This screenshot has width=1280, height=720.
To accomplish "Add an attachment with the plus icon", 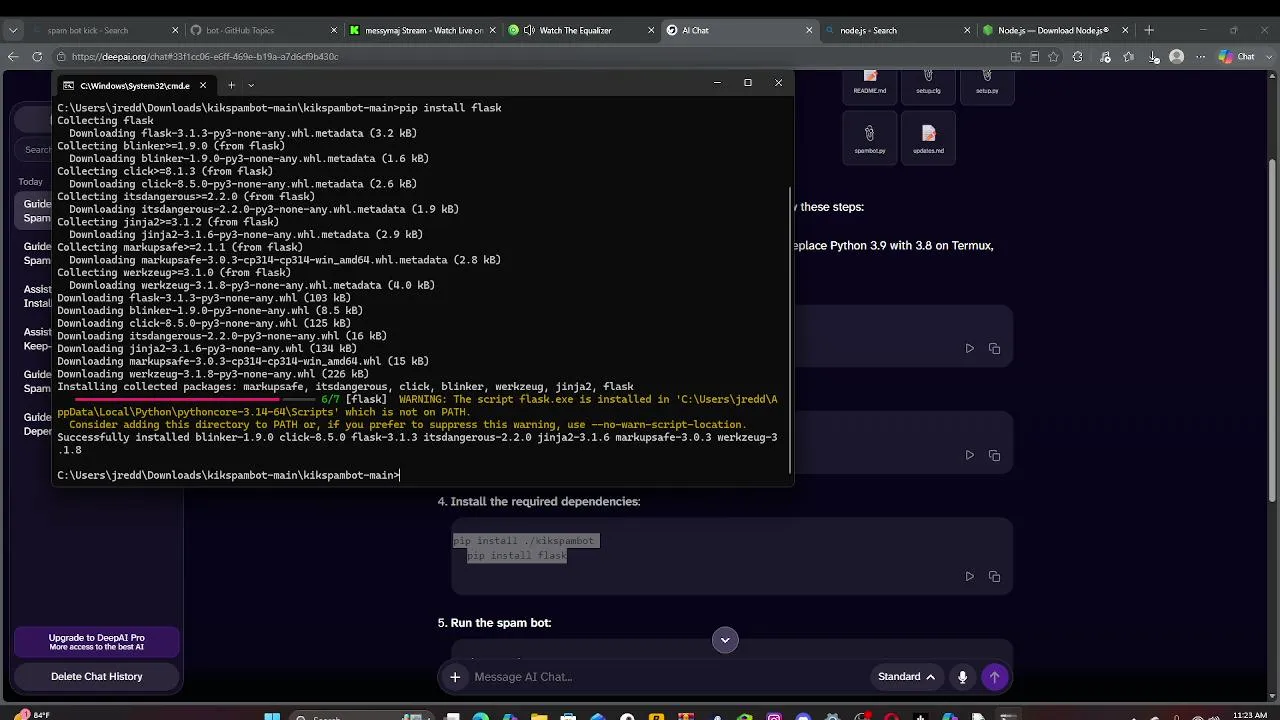I will (455, 677).
